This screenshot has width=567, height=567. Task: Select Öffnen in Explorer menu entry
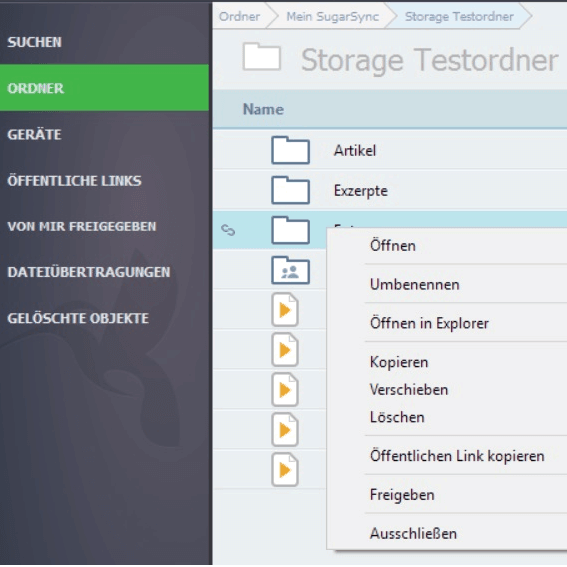429,323
